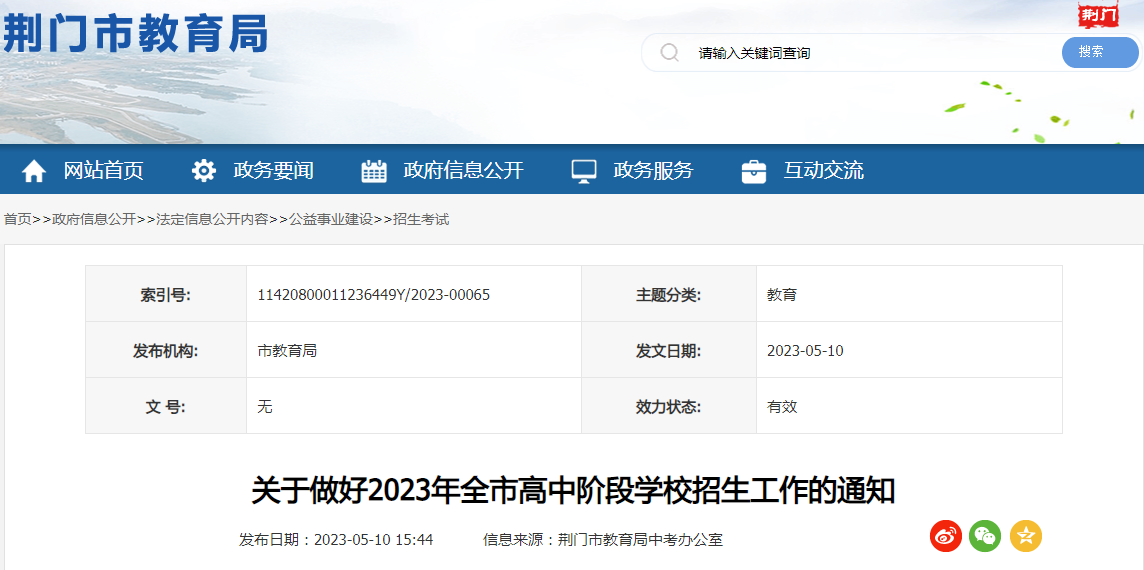This screenshot has width=1144, height=570.
Task: Click the 信息来源 荆门市教育局中考办公室 text
Action: [603, 540]
